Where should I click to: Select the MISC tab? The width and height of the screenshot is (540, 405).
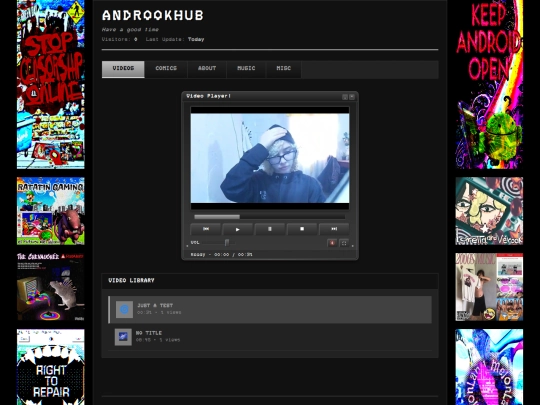(284, 69)
